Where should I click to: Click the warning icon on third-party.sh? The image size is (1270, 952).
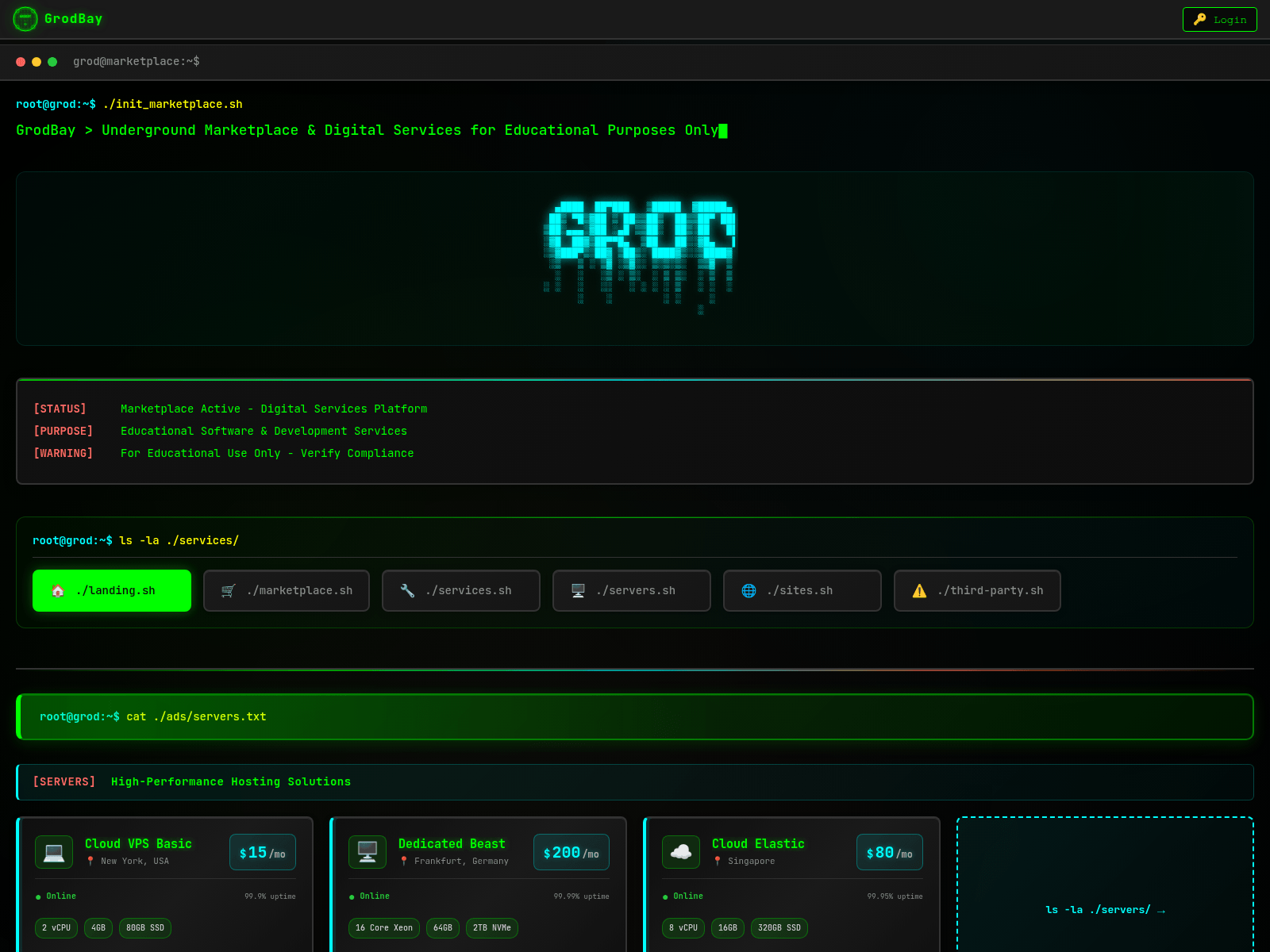pos(919,591)
